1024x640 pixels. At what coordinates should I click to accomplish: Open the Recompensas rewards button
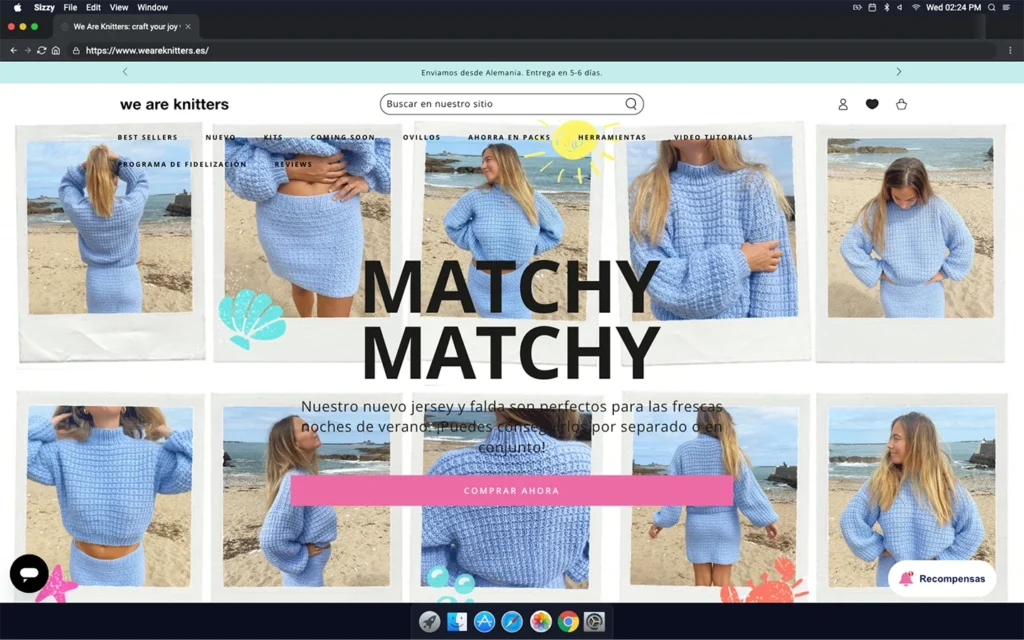point(942,578)
